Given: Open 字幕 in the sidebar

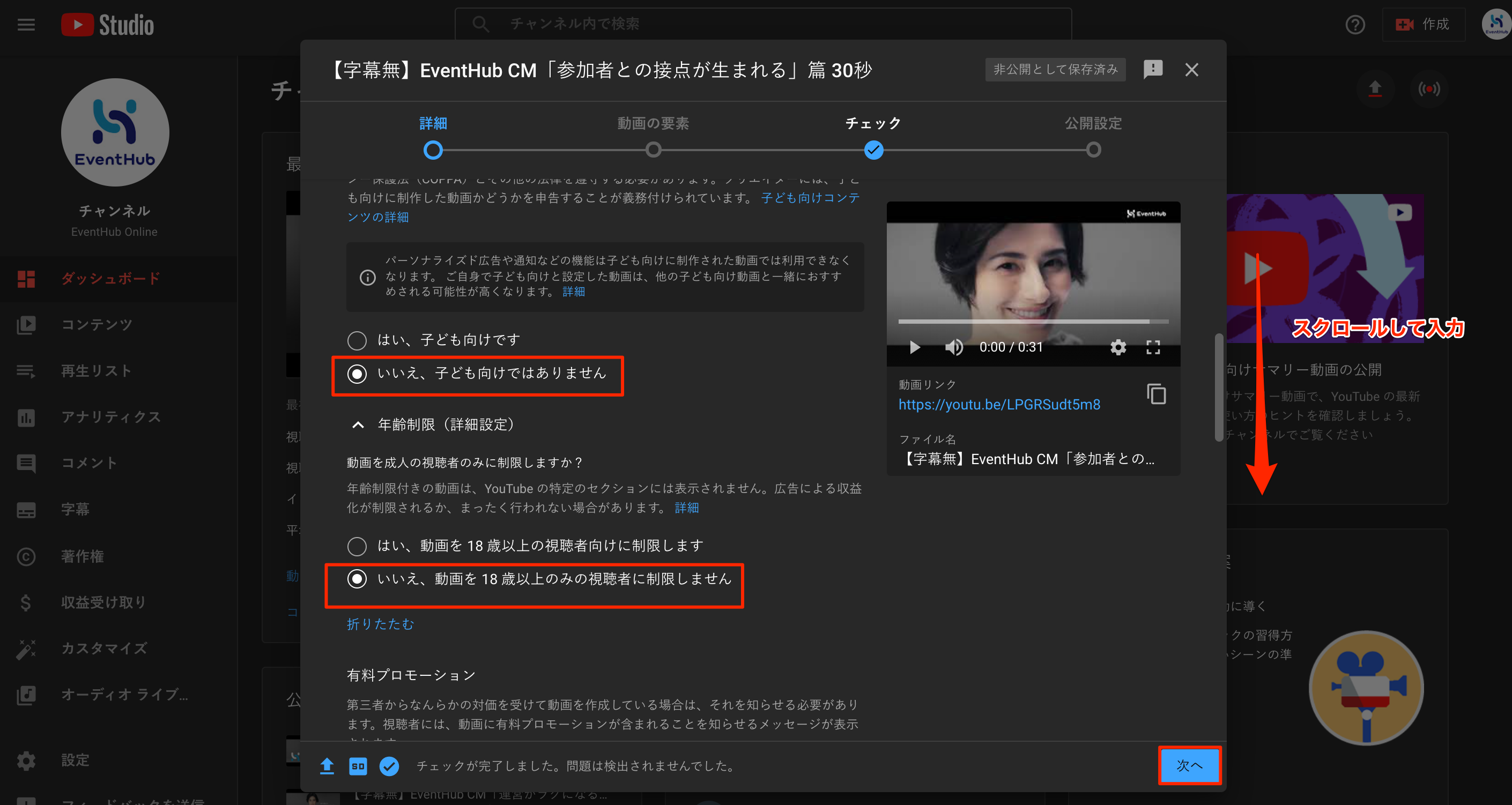Looking at the screenshot, I should pyautogui.click(x=118, y=509).
